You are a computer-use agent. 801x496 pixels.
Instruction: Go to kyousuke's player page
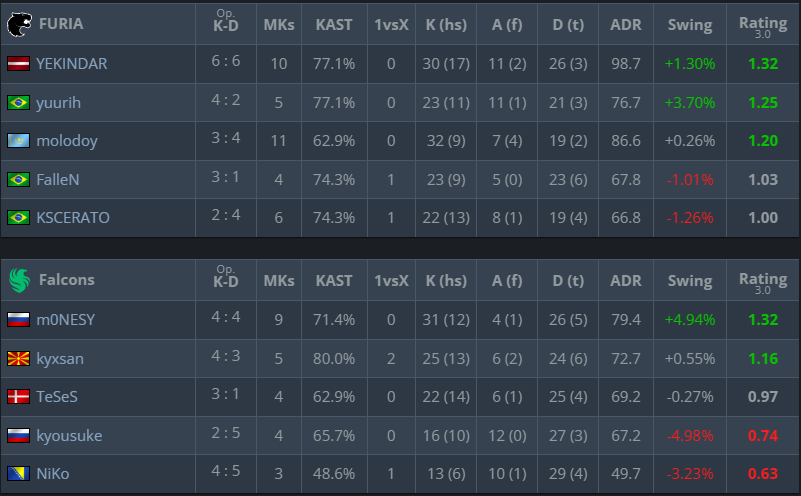68,436
